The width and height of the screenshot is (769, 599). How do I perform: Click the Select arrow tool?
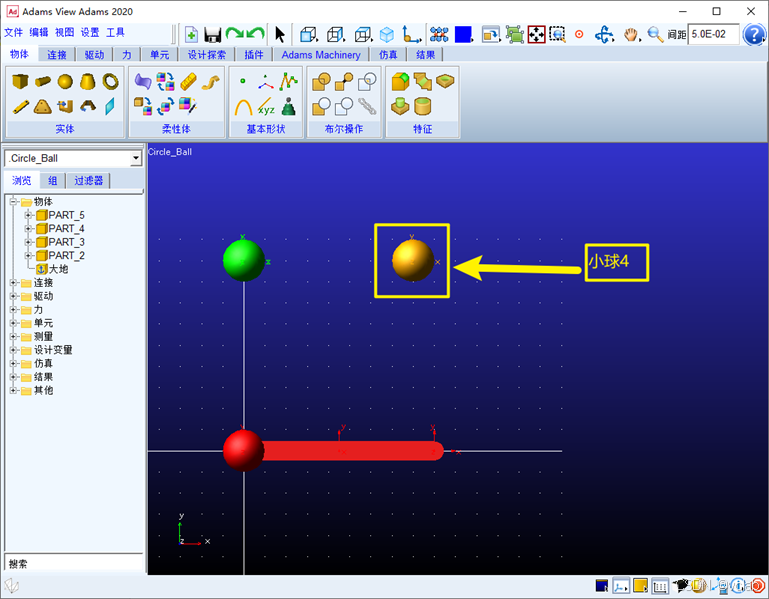[x=280, y=34]
